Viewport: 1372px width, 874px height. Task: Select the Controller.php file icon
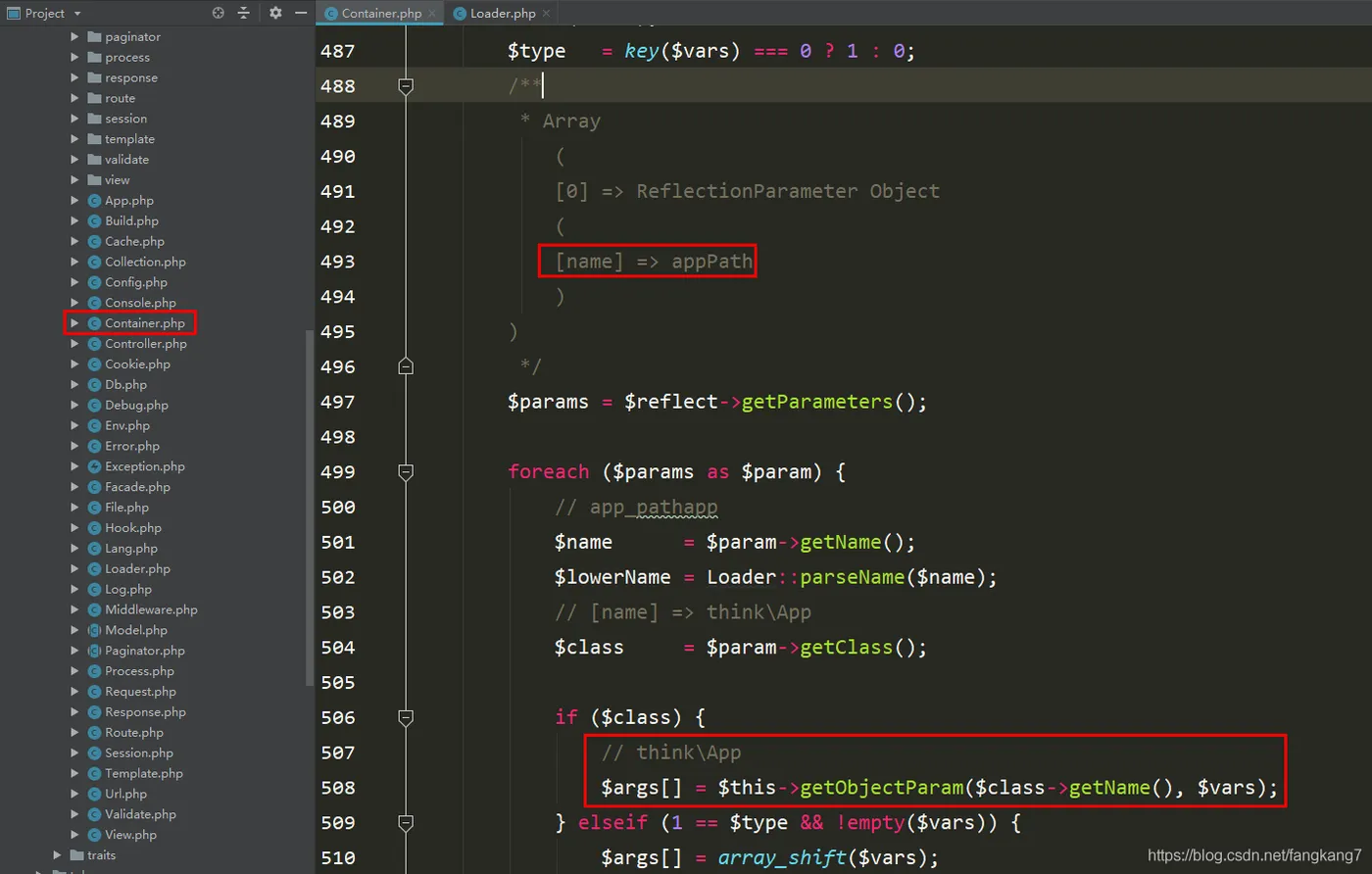pyautogui.click(x=95, y=344)
